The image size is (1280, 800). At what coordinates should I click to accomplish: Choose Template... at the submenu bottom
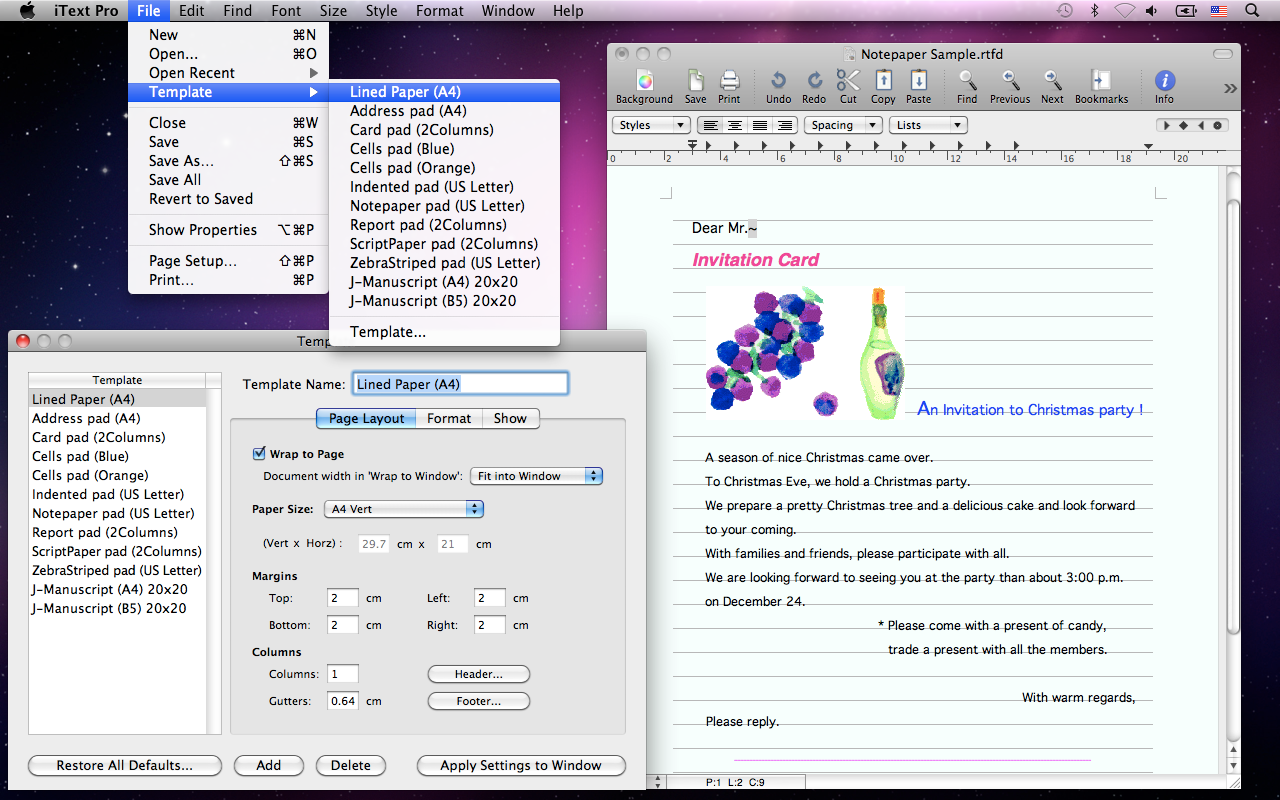click(x=444, y=332)
